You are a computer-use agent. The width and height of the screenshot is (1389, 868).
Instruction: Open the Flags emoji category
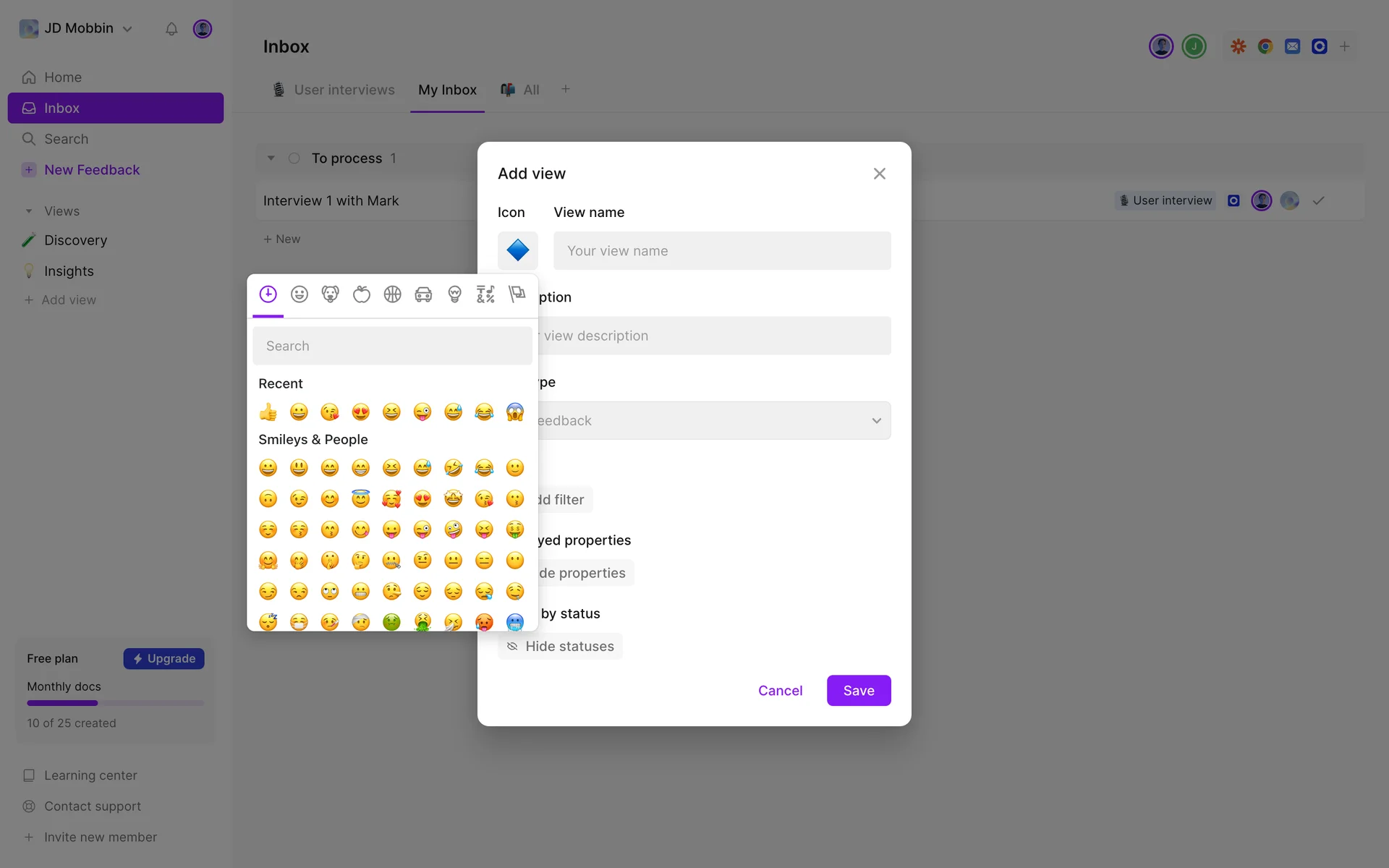tap(517, 294)
